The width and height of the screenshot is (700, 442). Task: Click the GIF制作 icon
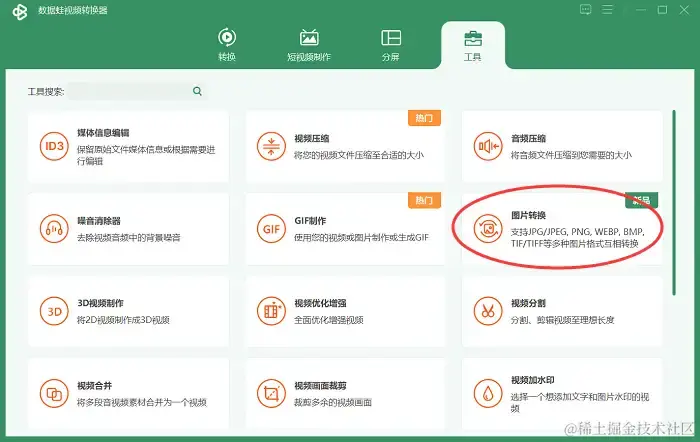(271, 229)
